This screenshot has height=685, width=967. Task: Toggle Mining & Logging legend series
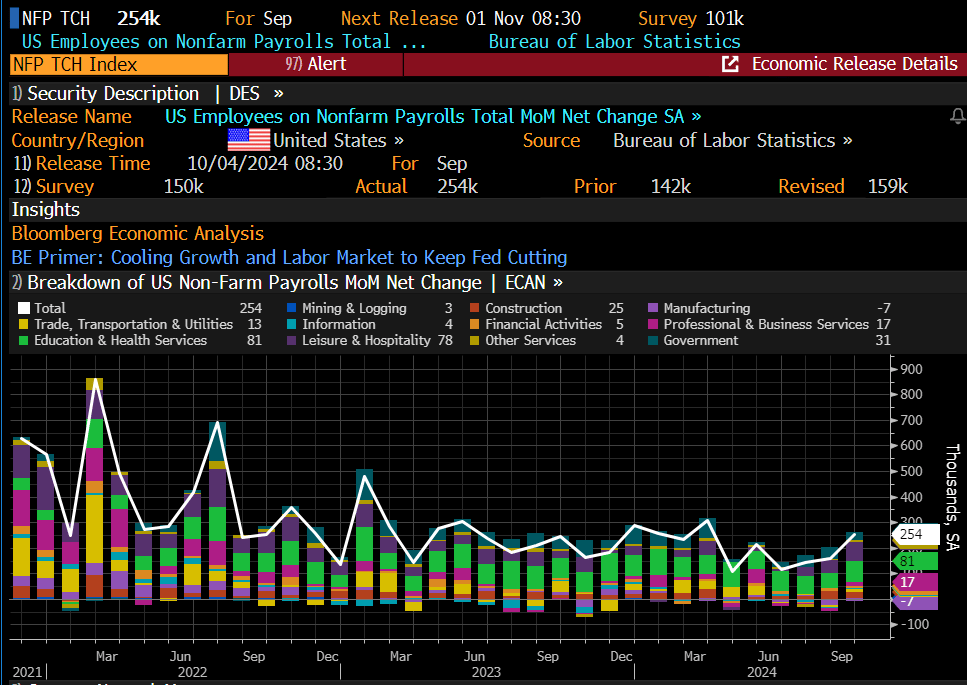point(291,308)
